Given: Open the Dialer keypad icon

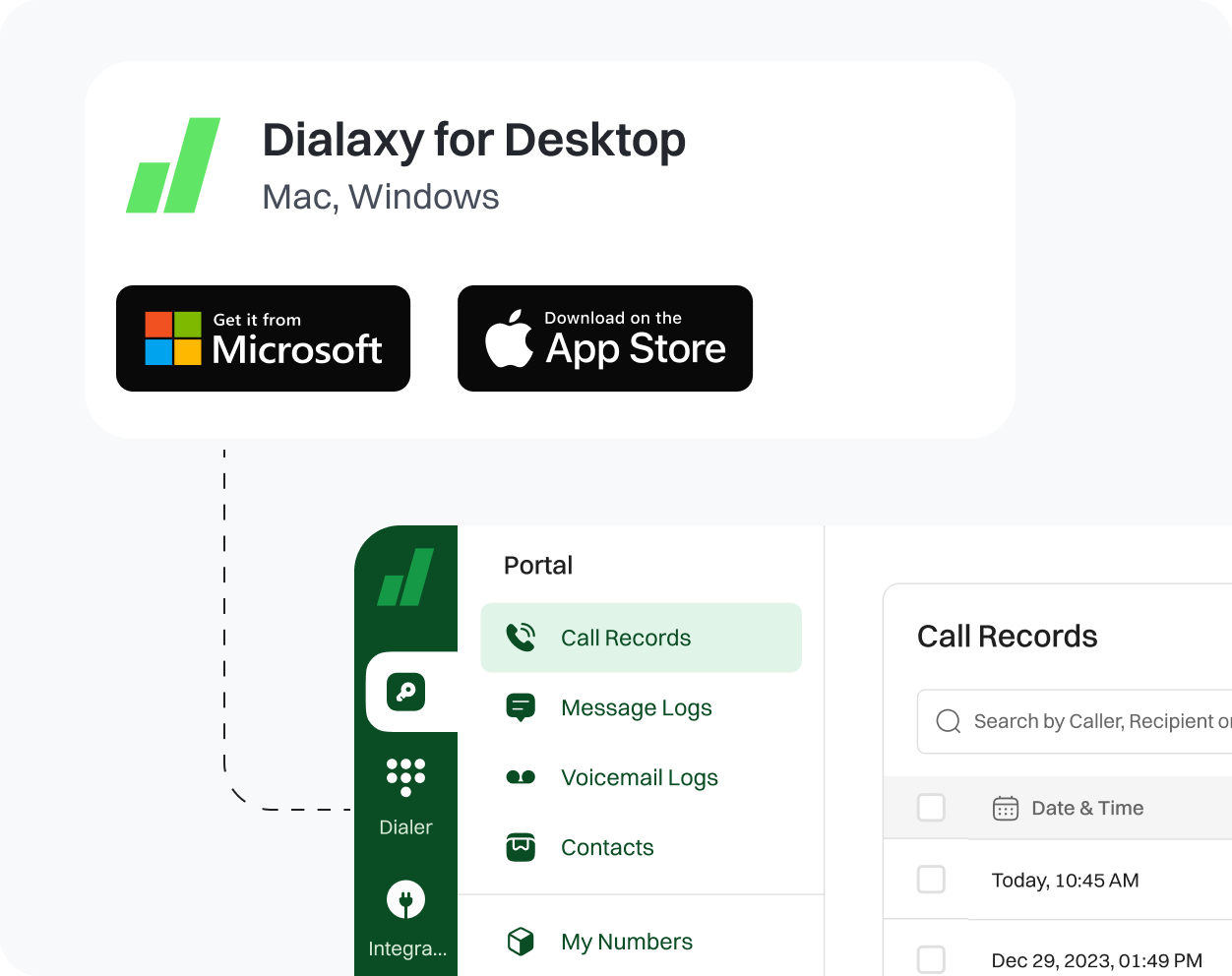Looking at the screenshot, I should click(405, 777).
